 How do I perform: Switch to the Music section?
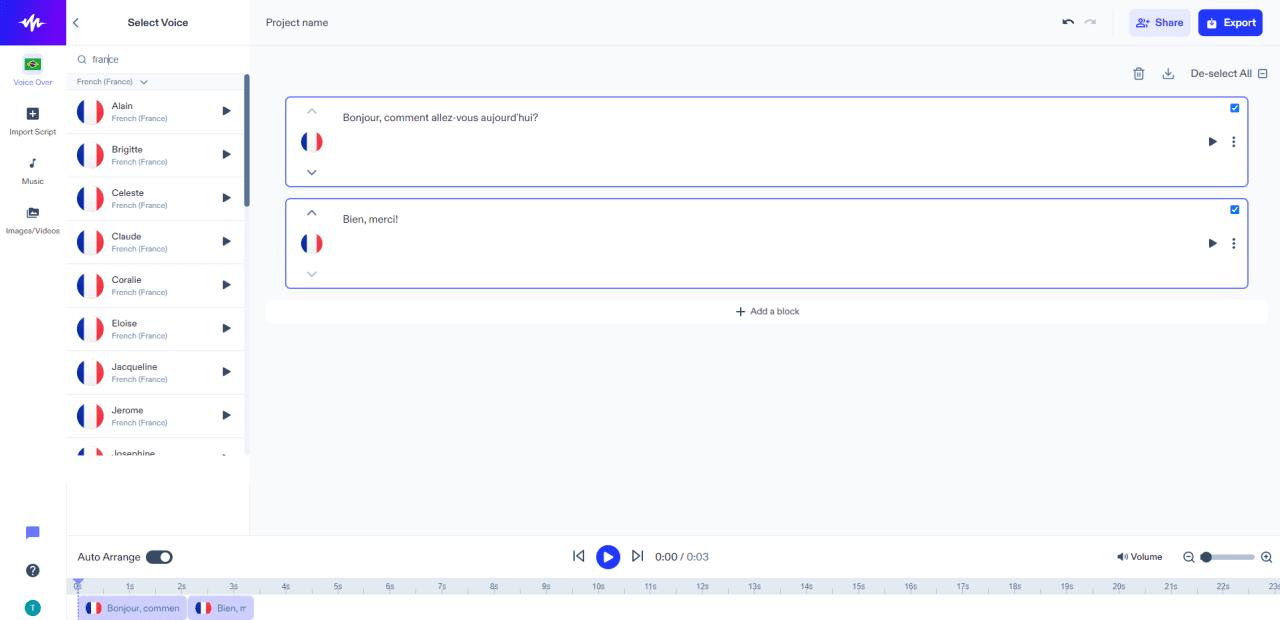(33, 171)
